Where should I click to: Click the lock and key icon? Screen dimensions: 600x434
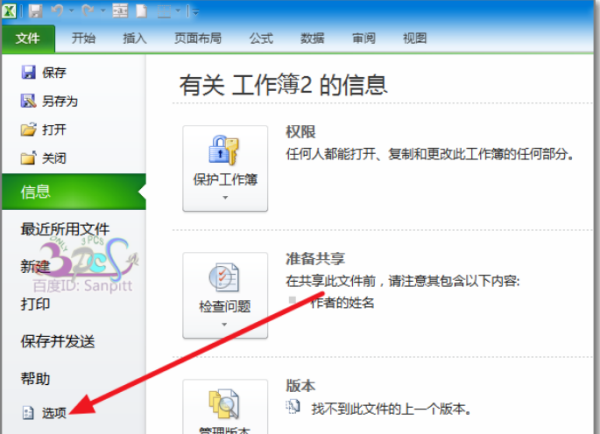pos(224,150)
